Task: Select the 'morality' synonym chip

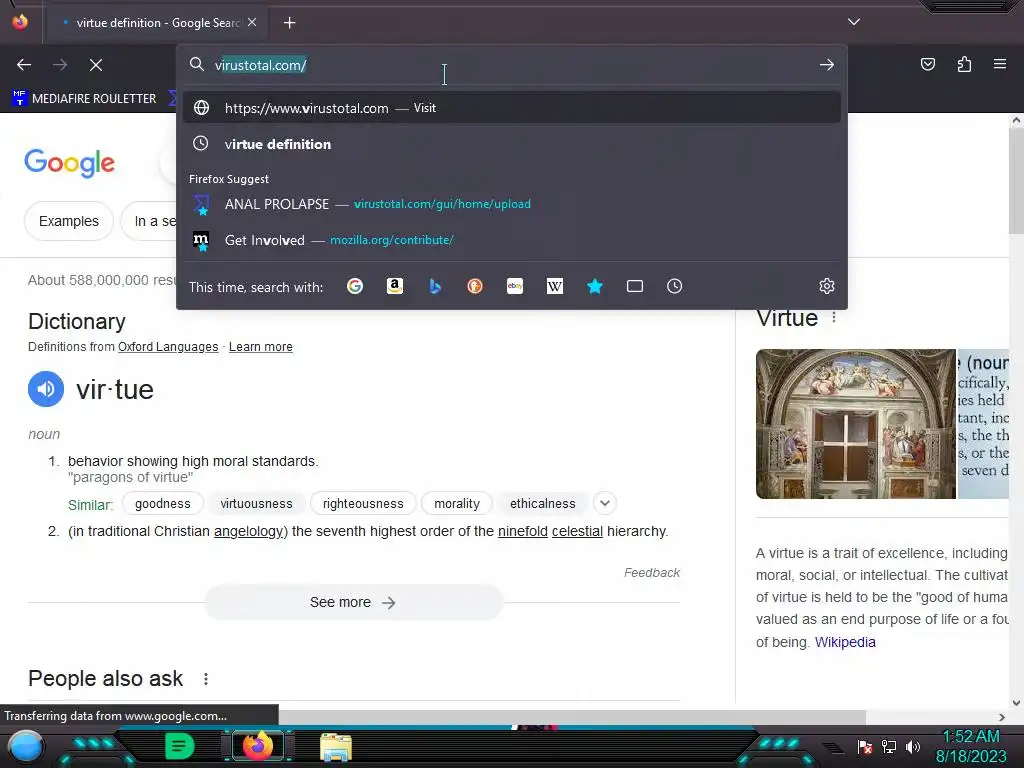Action: pyautogui.click(x=456, y=504)
